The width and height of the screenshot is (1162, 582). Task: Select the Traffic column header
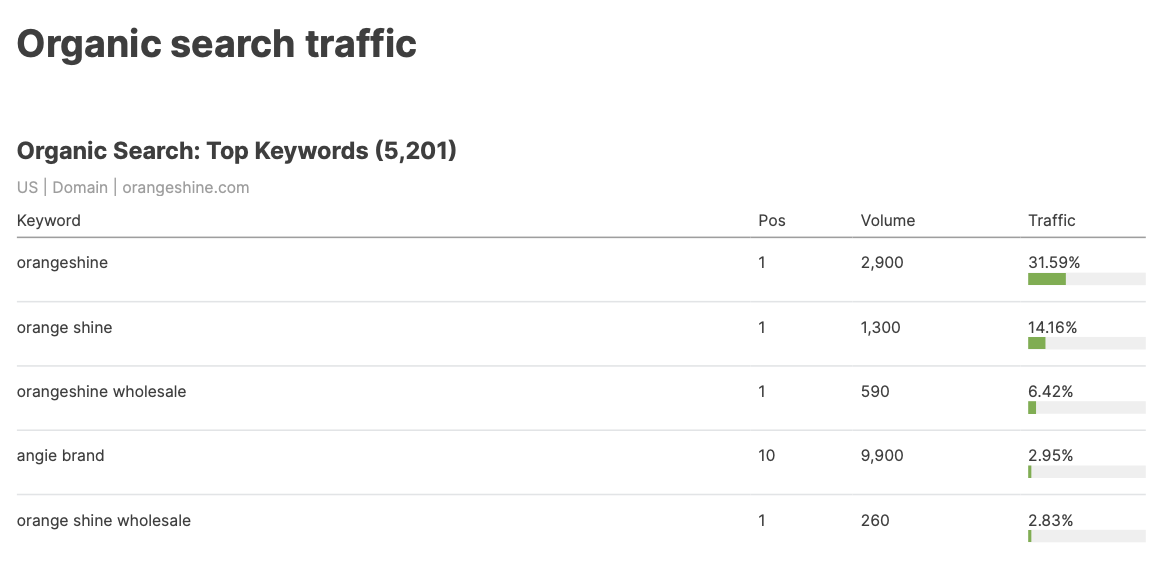(x=1051, y=220)
